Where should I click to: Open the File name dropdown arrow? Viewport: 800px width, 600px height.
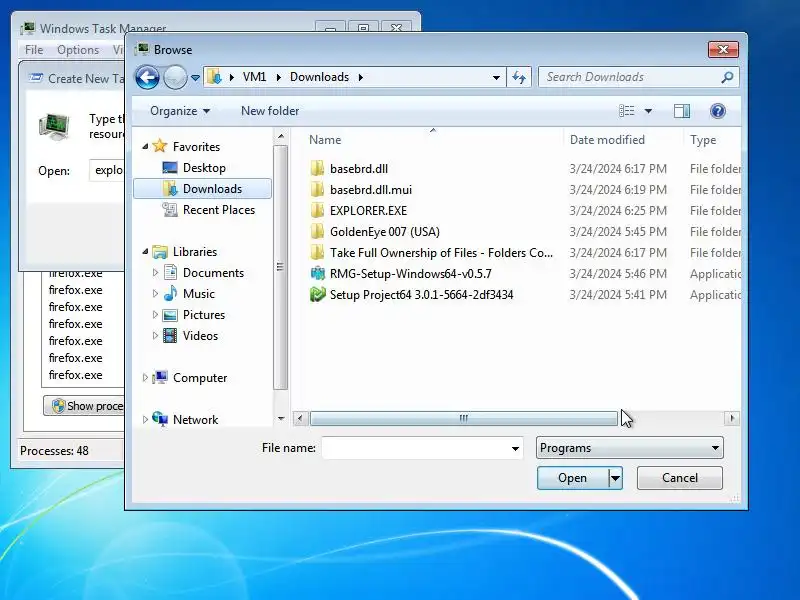coord(515,448)
